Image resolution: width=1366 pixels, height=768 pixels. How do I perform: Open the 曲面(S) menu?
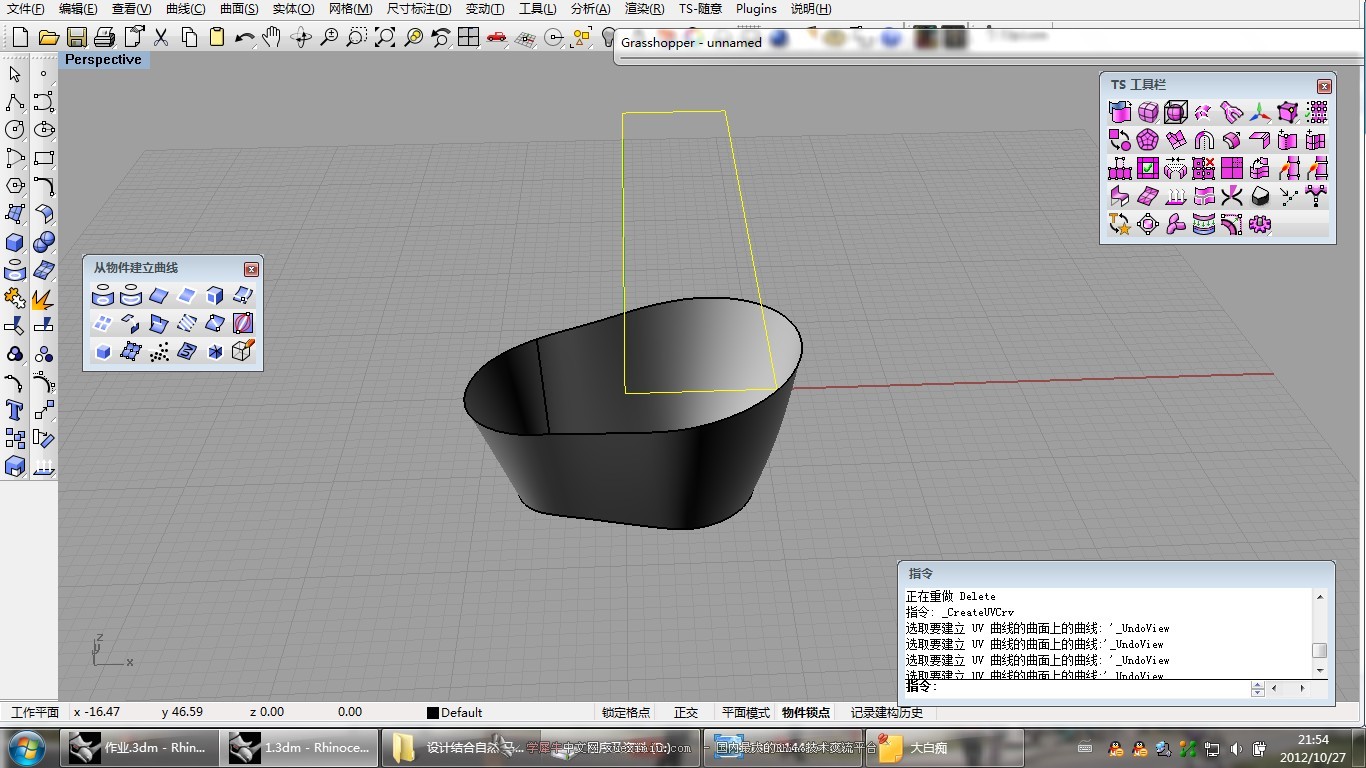pyautogui.click(x=239, y=9)
